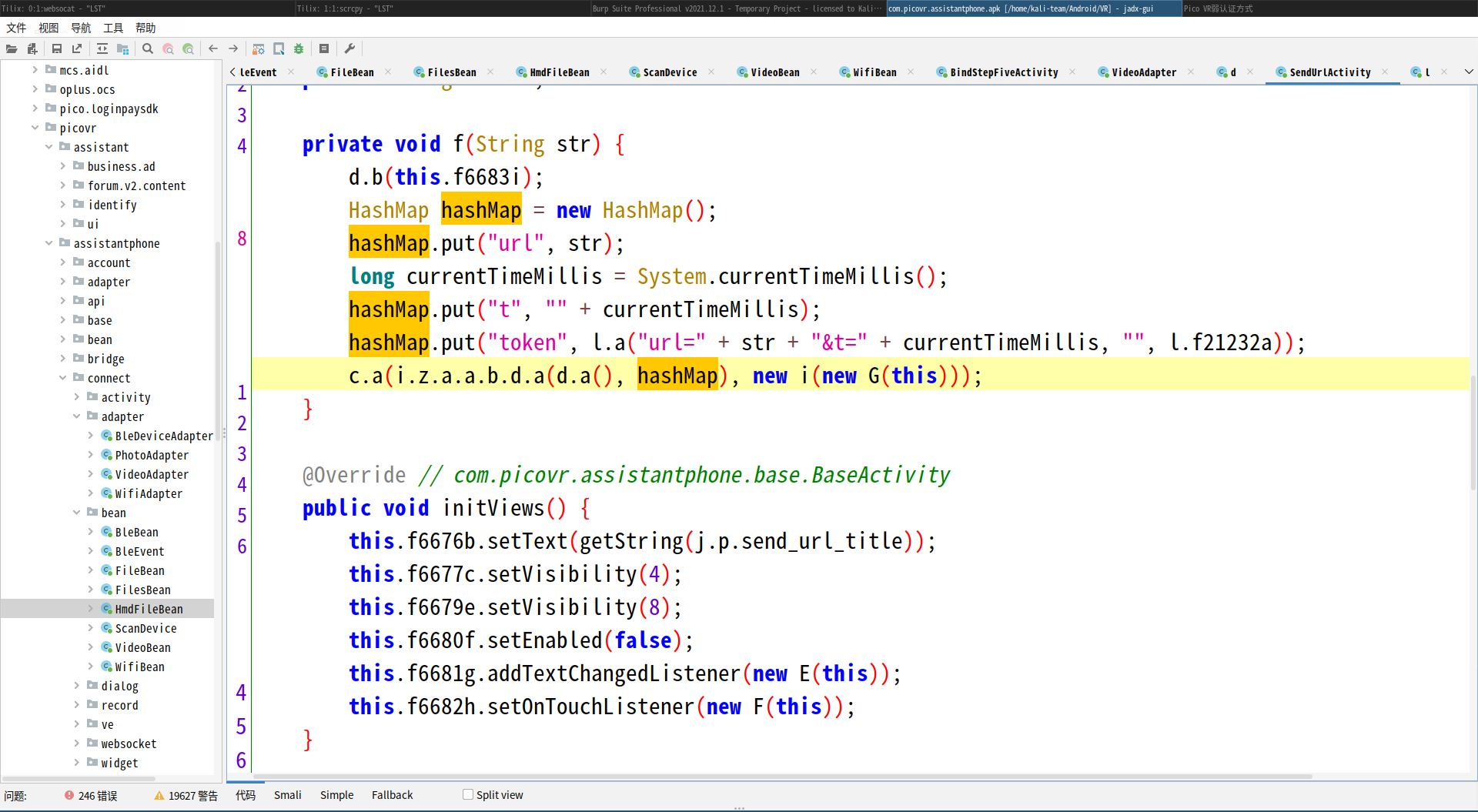
Task: Select HmdFileBean in the tree
Action: pyautogui.click(x=149, y=609)
